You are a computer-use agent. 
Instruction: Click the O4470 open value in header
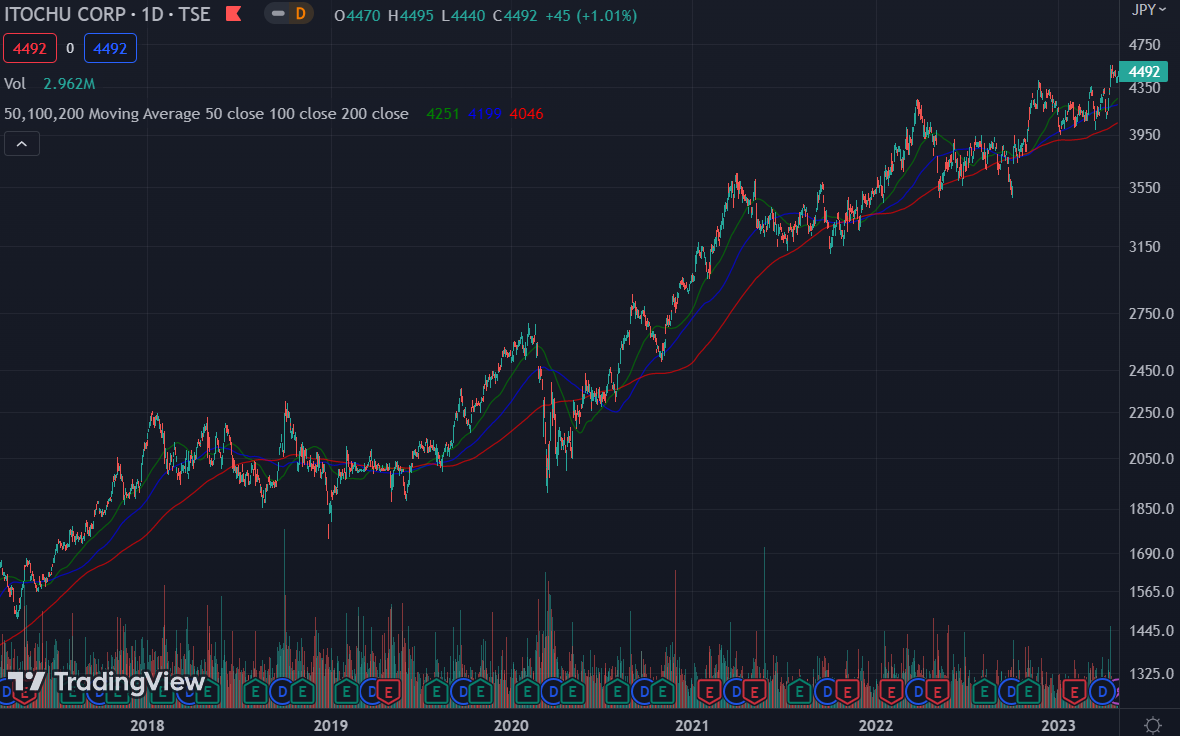(357, 15)
